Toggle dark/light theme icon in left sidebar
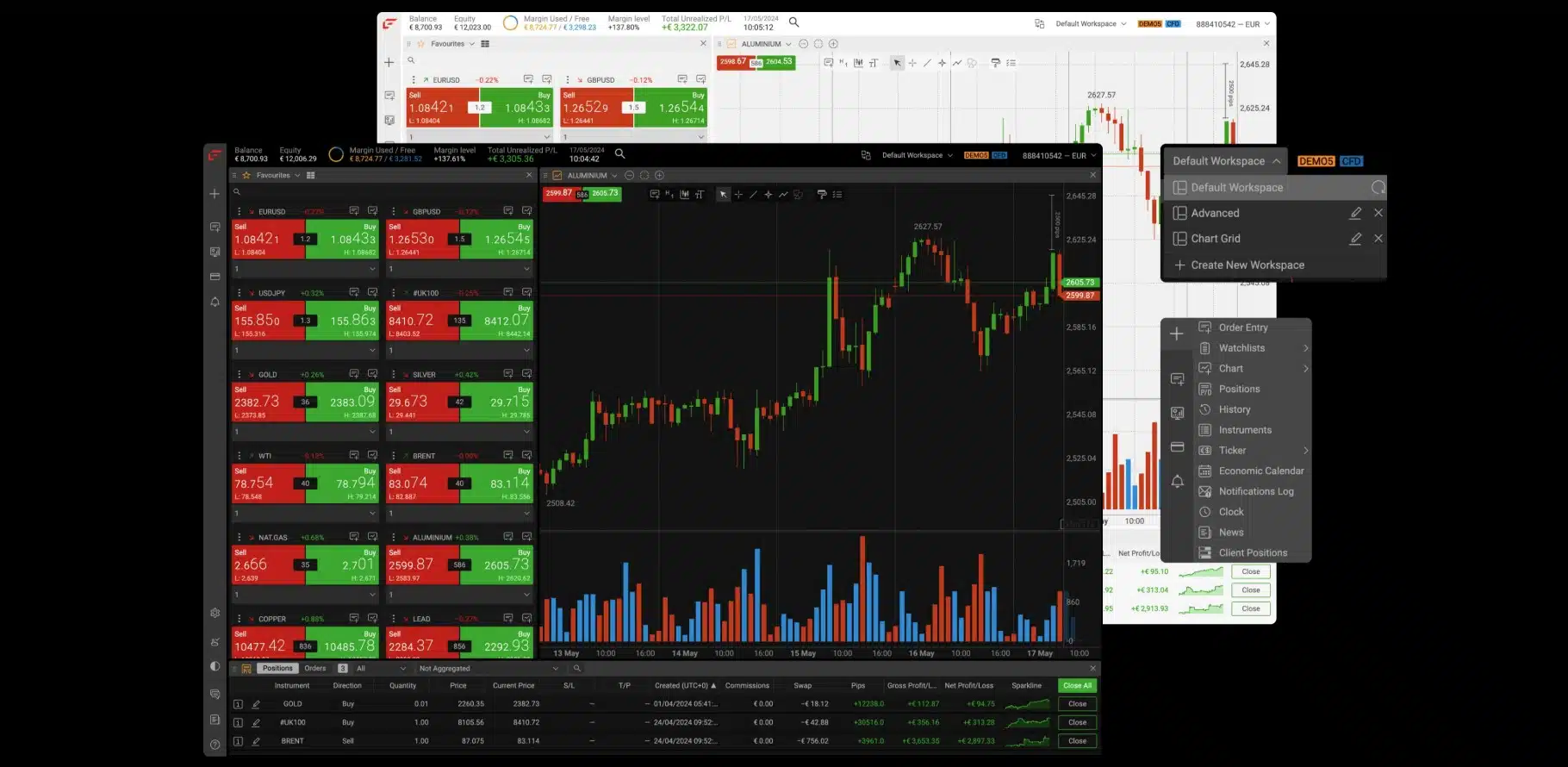Screen dimensions: 1568x767 click(x=215, y=666)
